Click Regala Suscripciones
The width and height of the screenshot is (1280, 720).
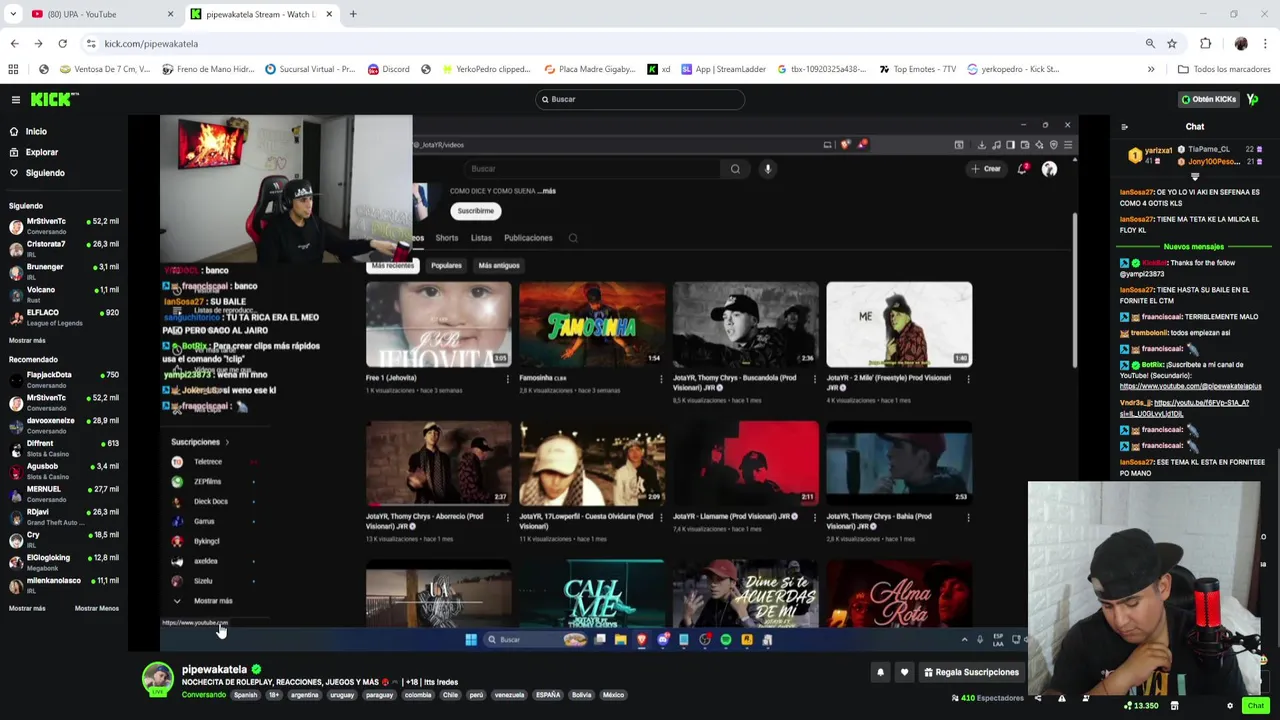(971, 672)
